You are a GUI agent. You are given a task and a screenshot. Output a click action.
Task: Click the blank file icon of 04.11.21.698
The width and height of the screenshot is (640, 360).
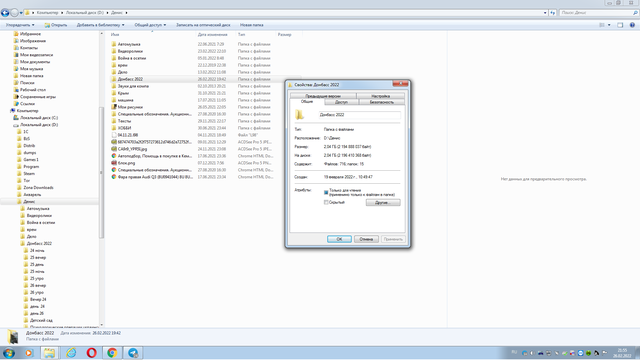pyautogui.click(x=114, y=135)
